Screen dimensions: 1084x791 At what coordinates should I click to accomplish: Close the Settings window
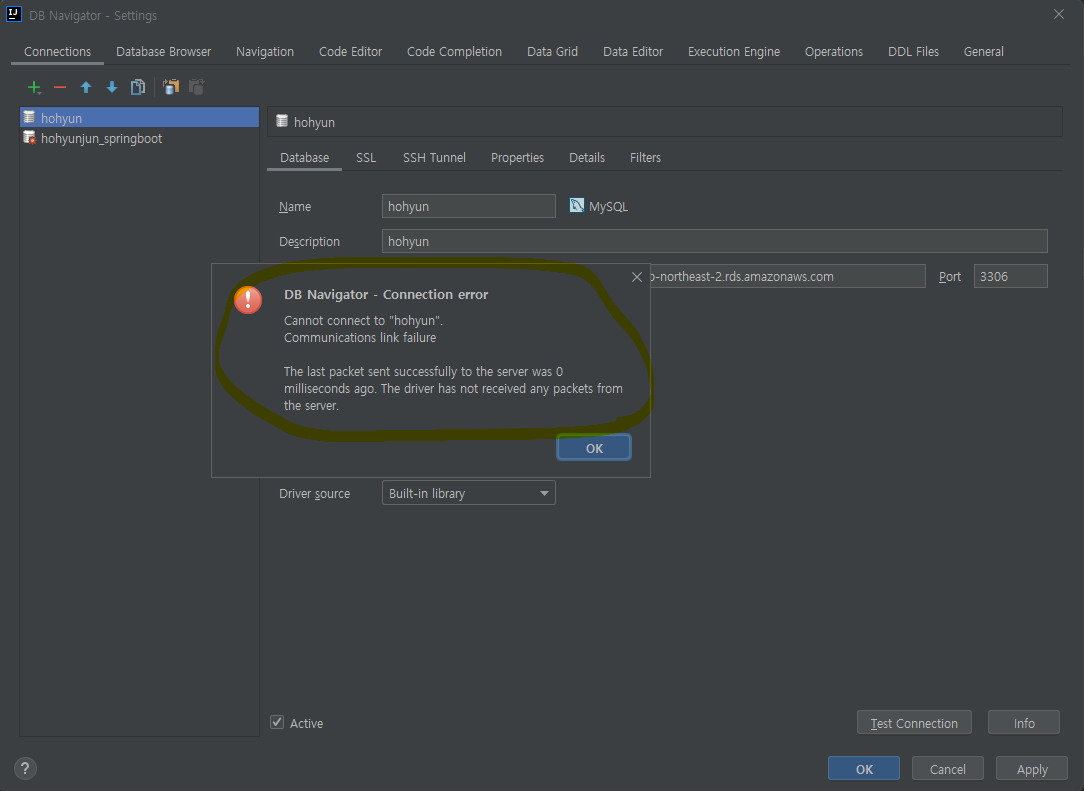pos(1058,14)
